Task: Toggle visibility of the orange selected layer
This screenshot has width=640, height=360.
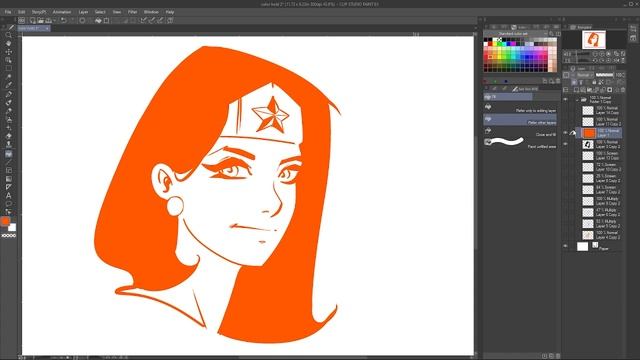Action: pos(565,133)
